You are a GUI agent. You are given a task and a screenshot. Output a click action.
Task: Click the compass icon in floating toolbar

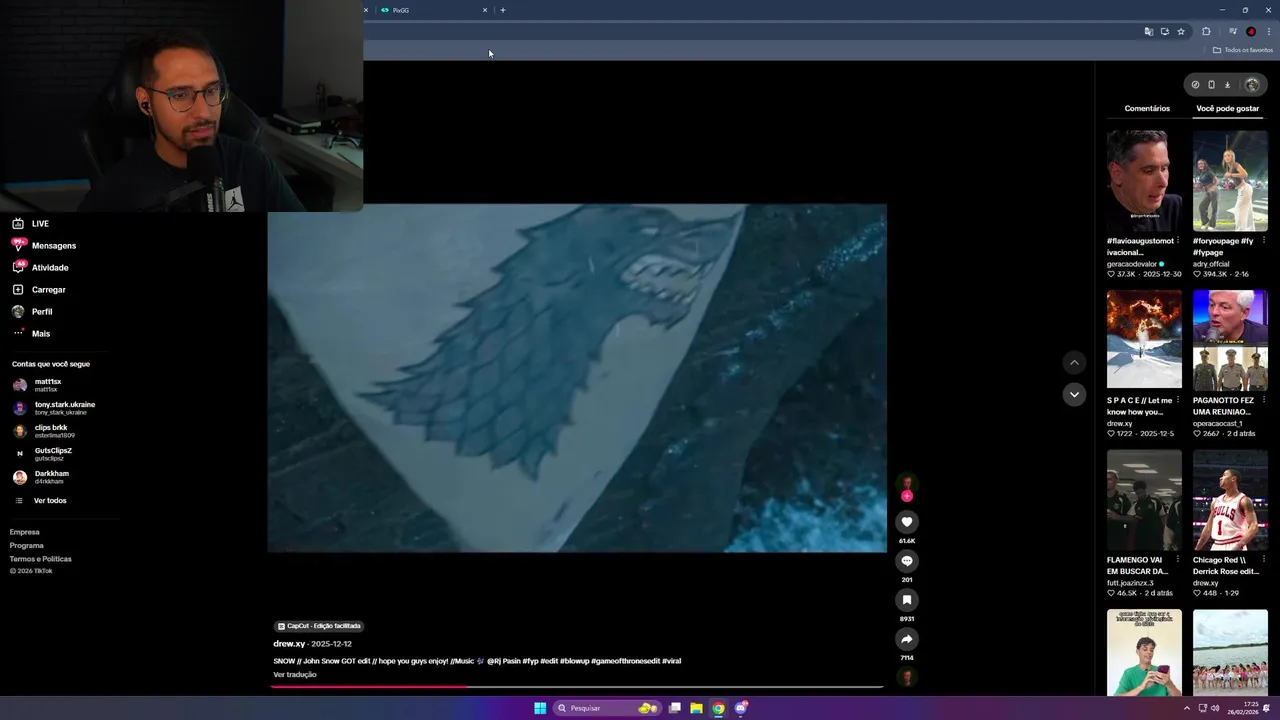coord(1195,85)
